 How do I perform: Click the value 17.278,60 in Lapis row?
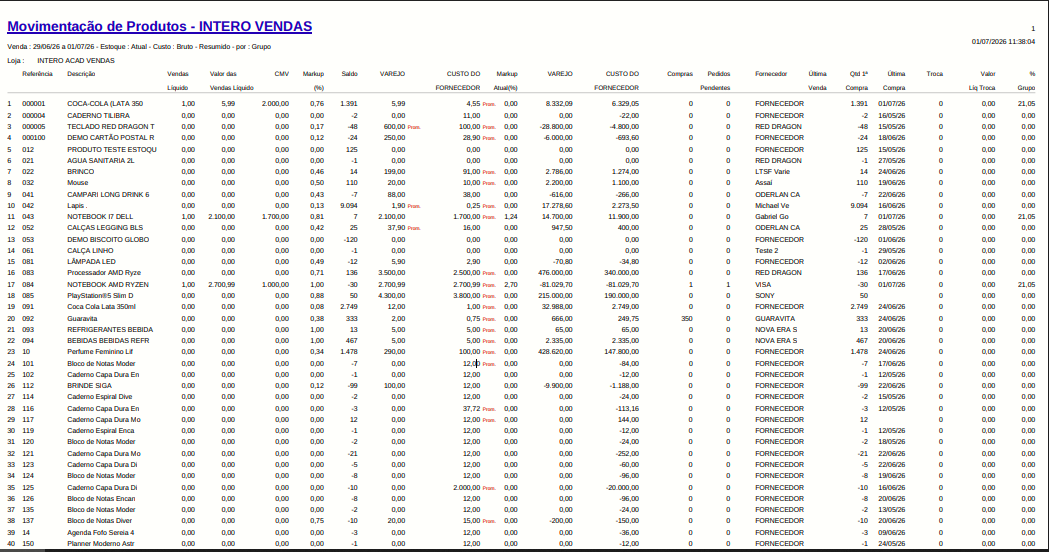pos(557,206)
